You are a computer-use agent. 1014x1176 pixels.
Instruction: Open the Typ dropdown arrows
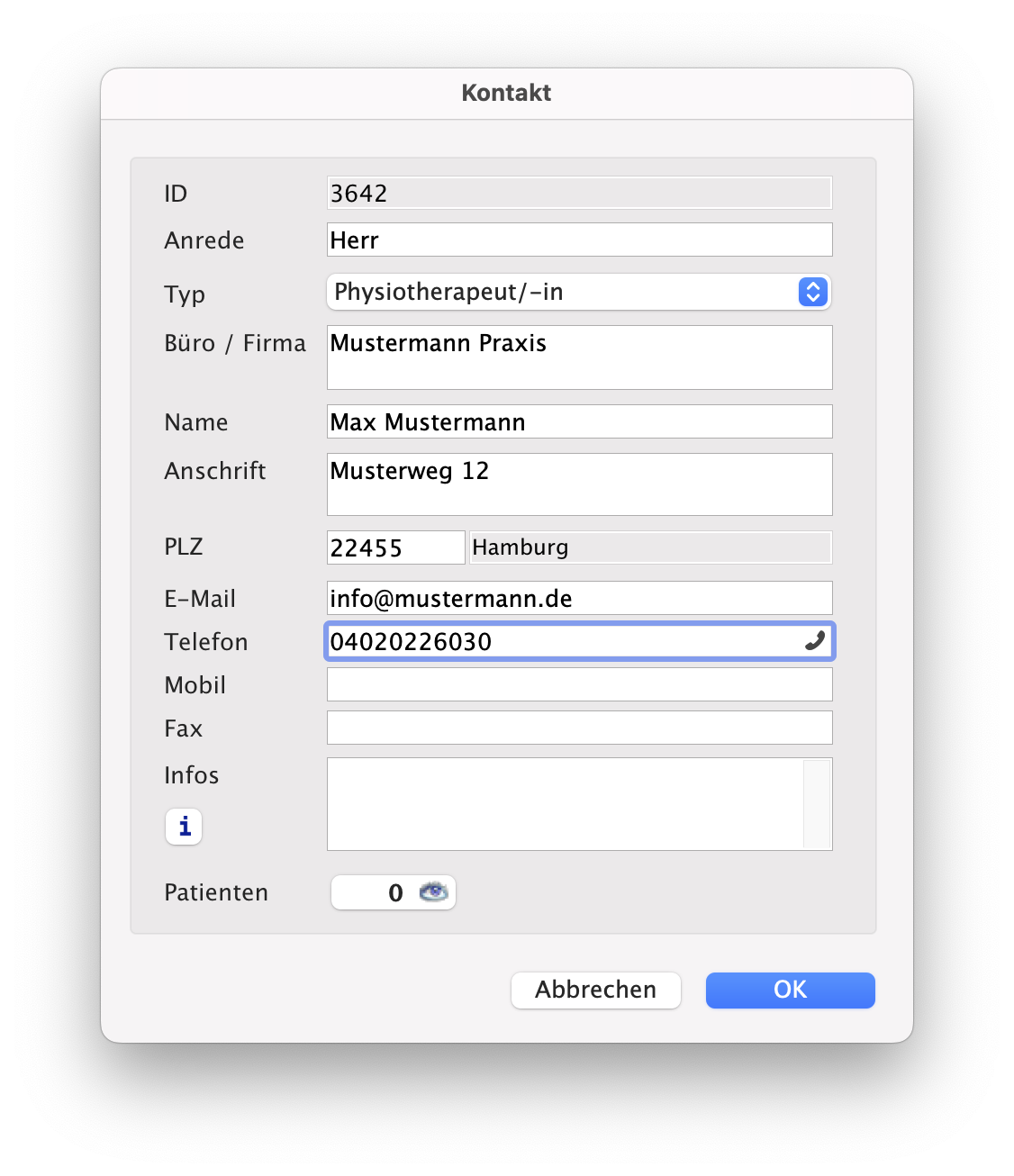click(812, 292)
